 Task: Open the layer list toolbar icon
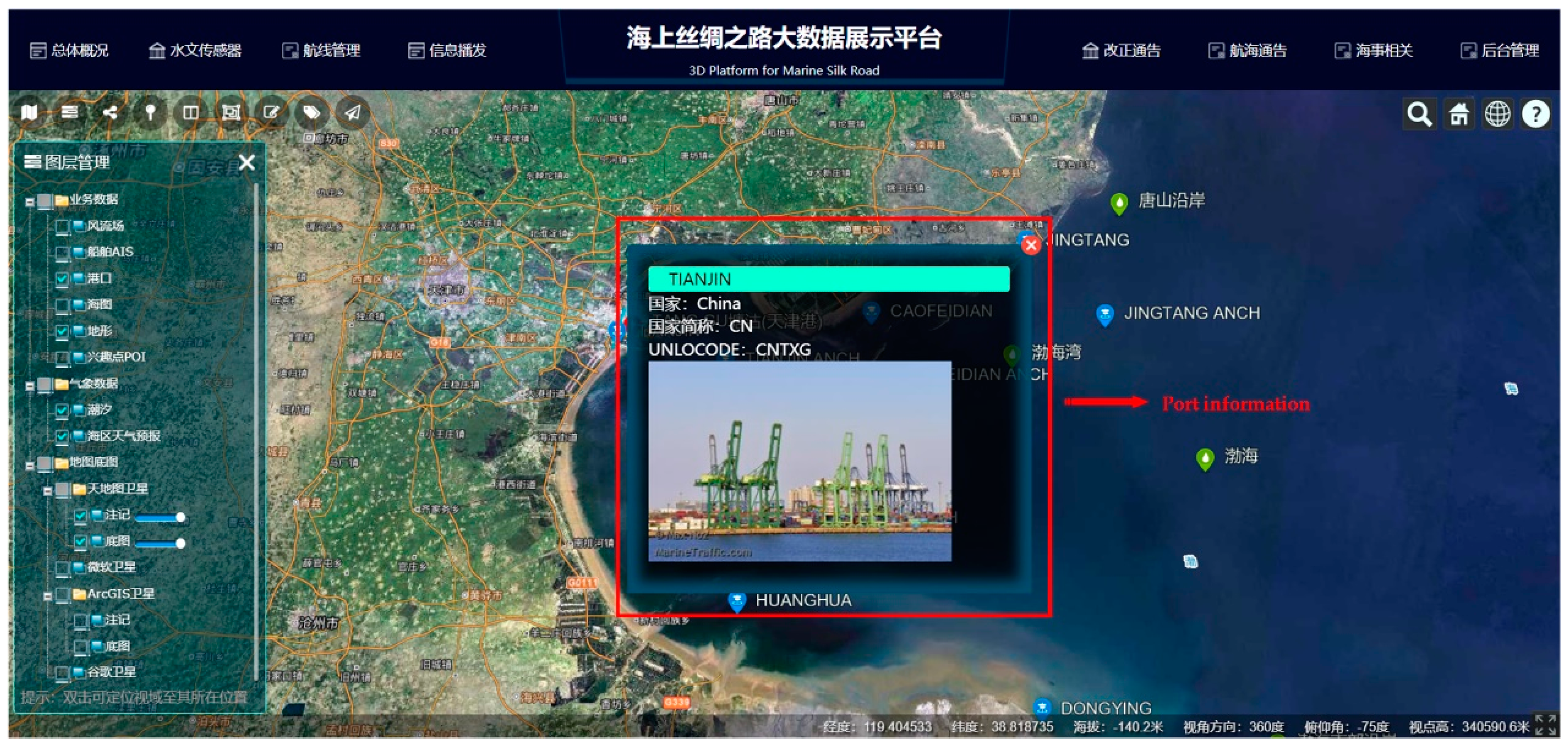click(70, 113)
